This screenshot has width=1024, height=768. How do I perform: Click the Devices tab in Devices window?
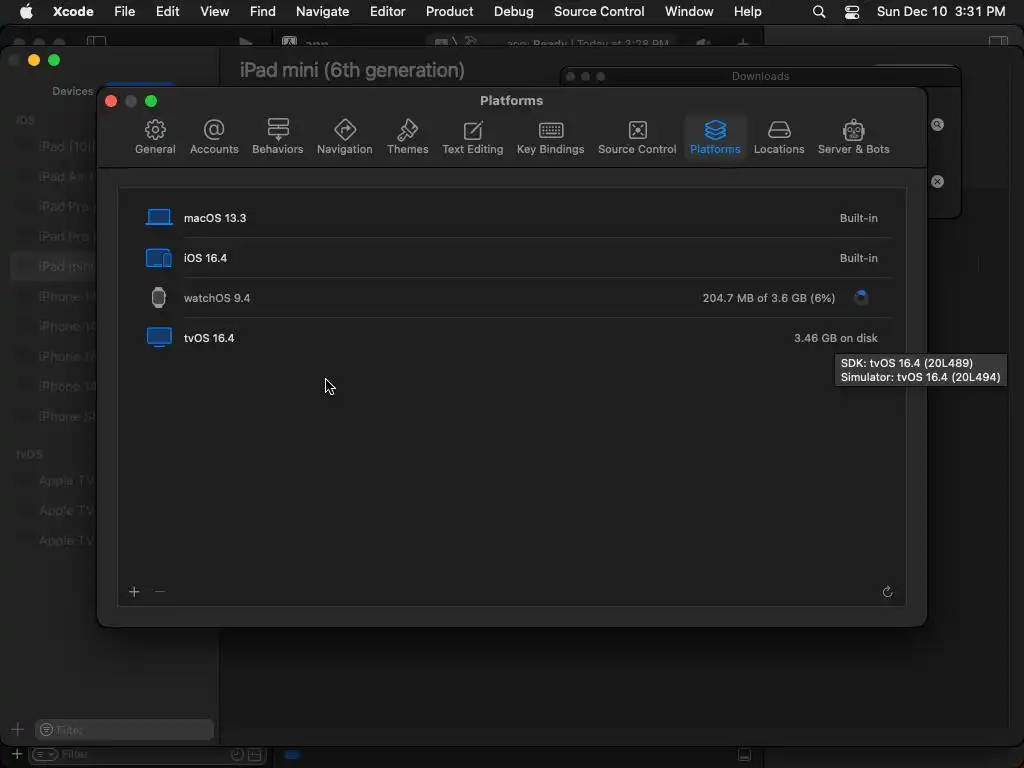click(72, 91)
